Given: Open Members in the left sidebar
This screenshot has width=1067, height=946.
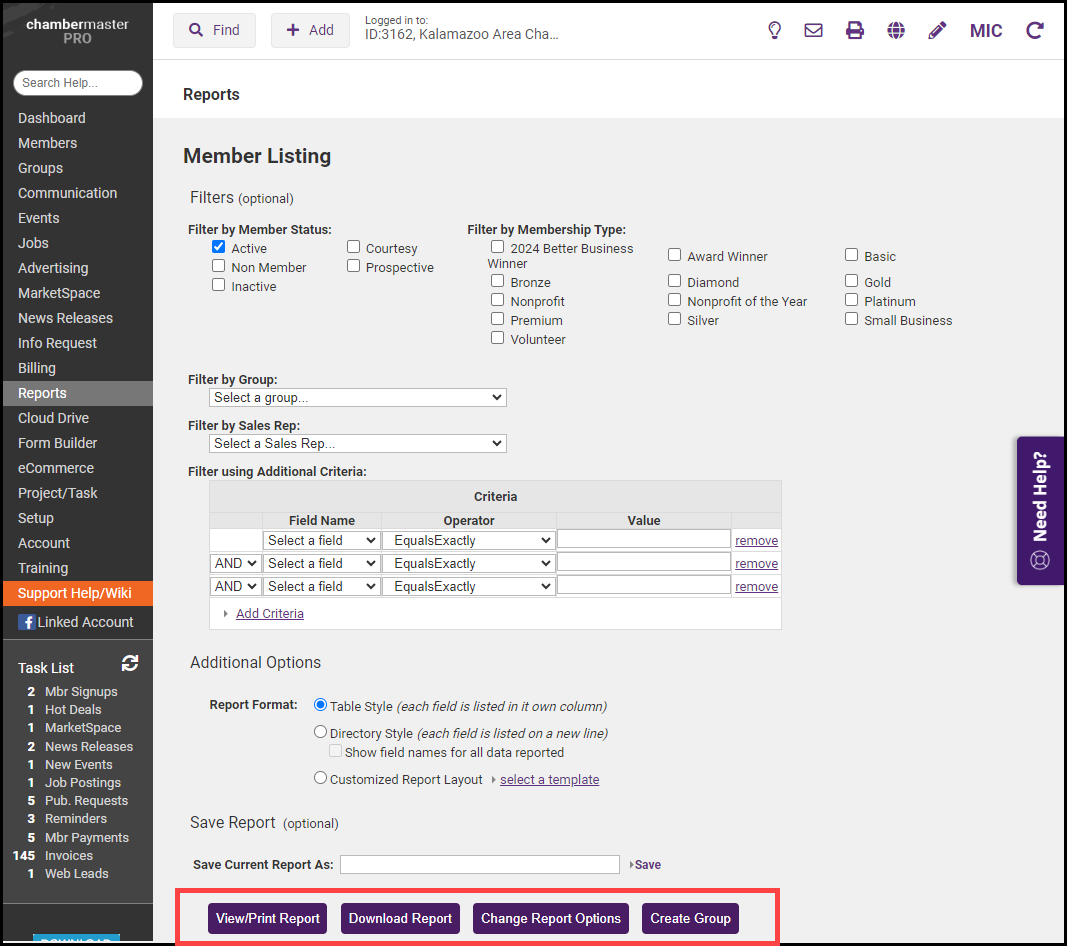Looking at the screenshot, I should point(47,143).
